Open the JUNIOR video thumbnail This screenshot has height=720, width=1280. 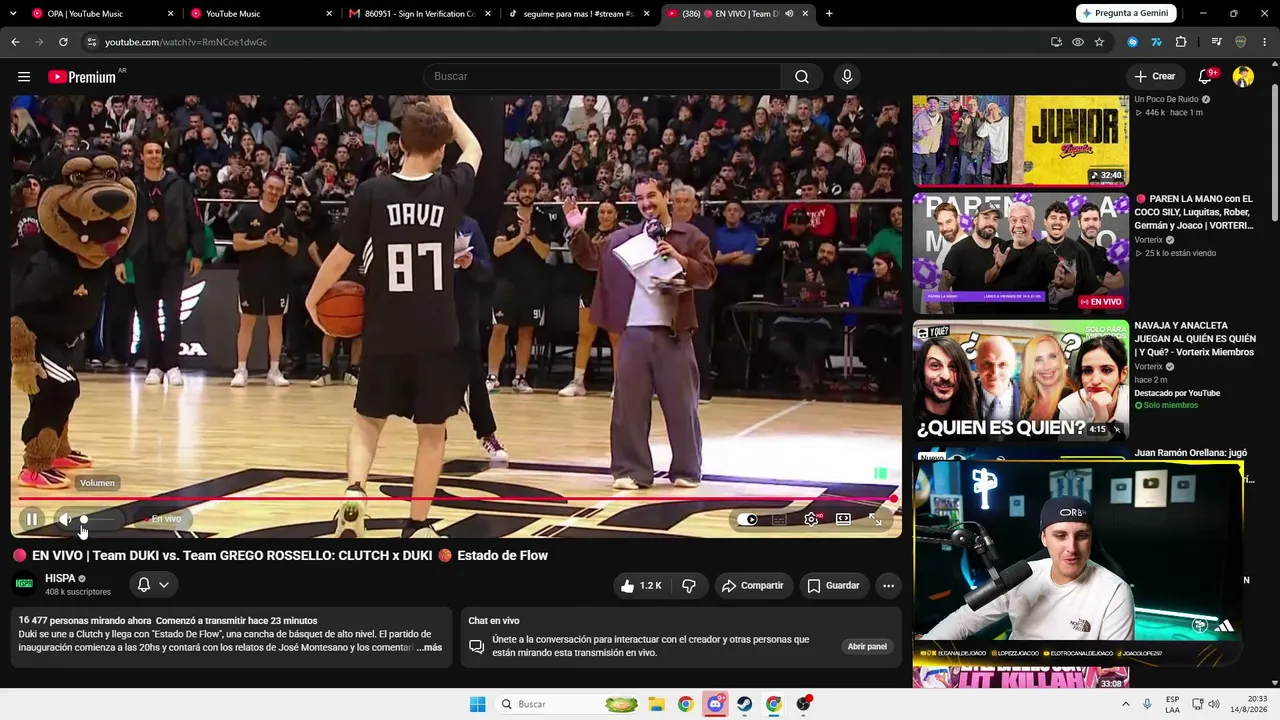(1020, 141)
